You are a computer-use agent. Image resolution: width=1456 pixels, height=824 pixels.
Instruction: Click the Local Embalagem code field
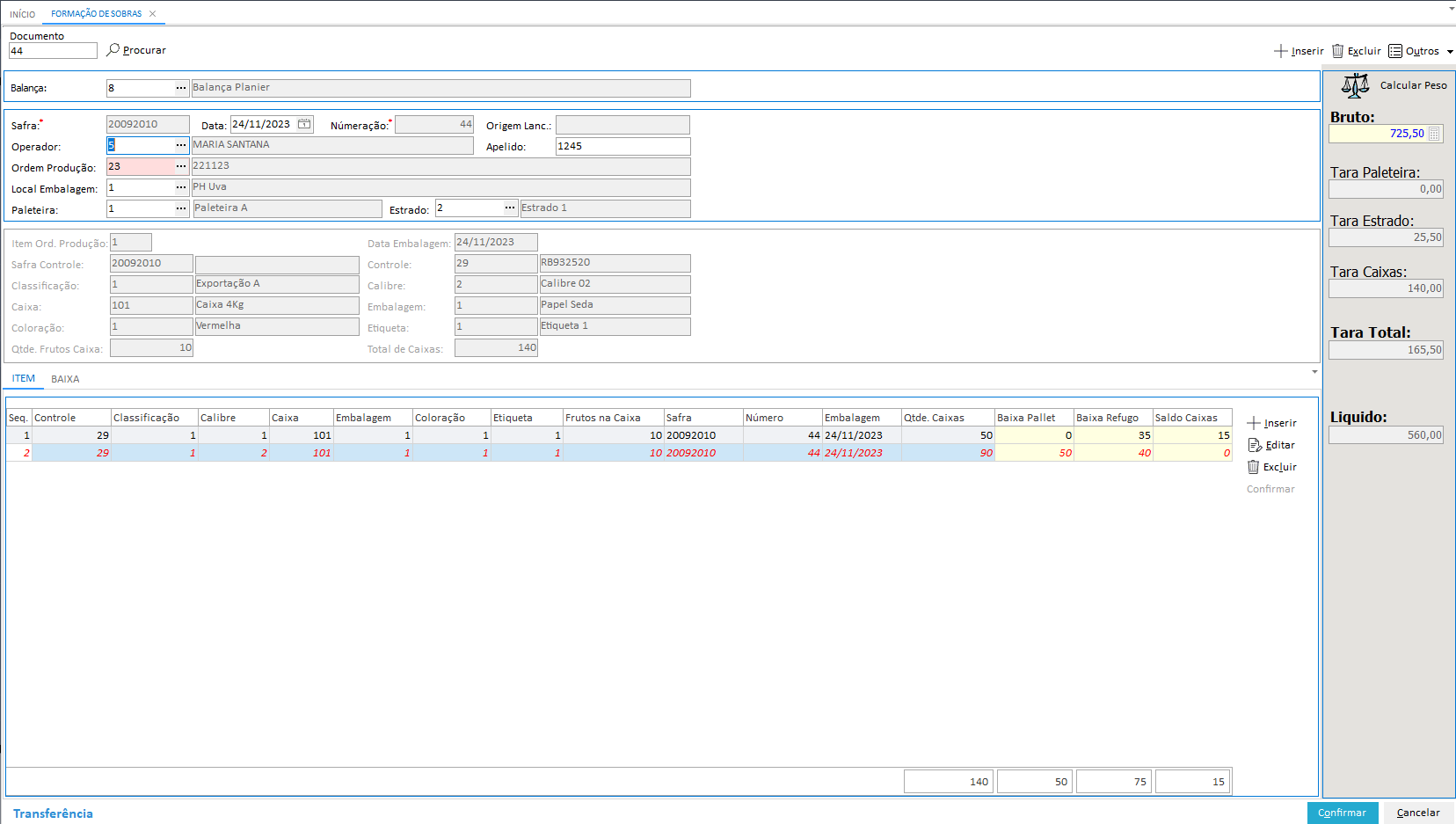[x=140, y=187]
